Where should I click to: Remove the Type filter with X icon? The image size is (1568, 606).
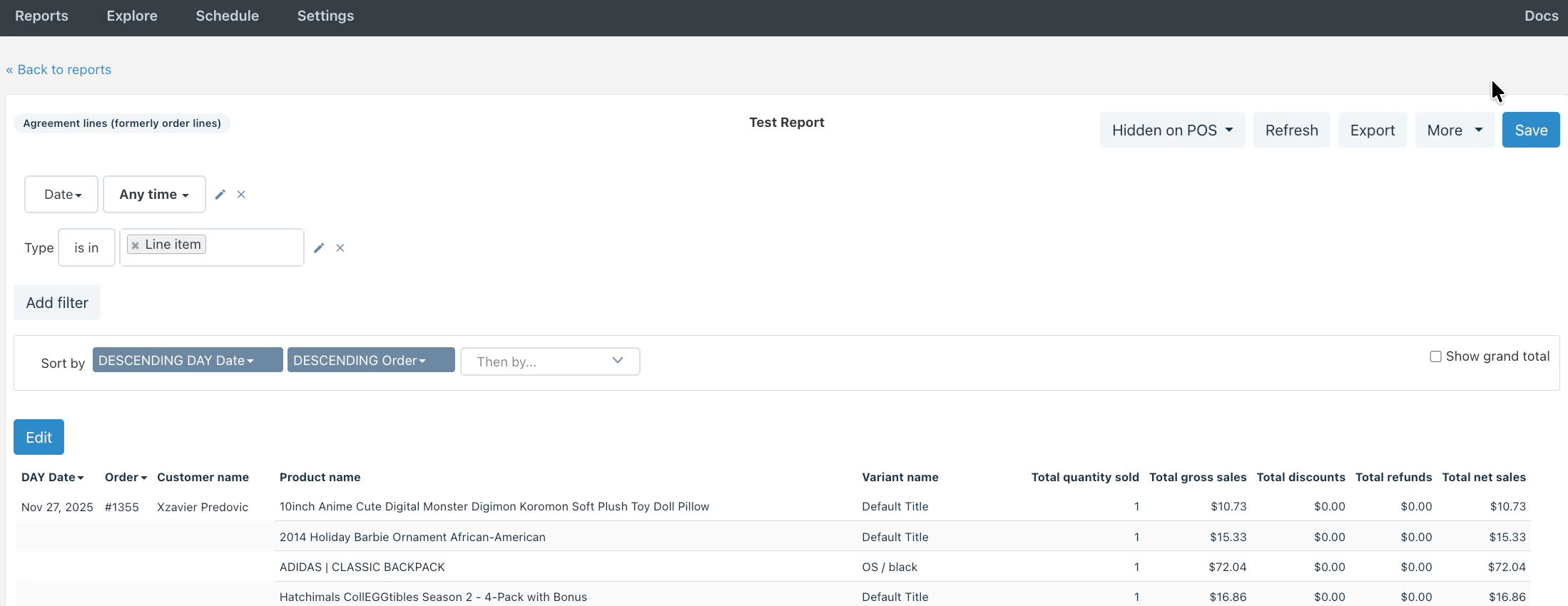pos(340,248)
